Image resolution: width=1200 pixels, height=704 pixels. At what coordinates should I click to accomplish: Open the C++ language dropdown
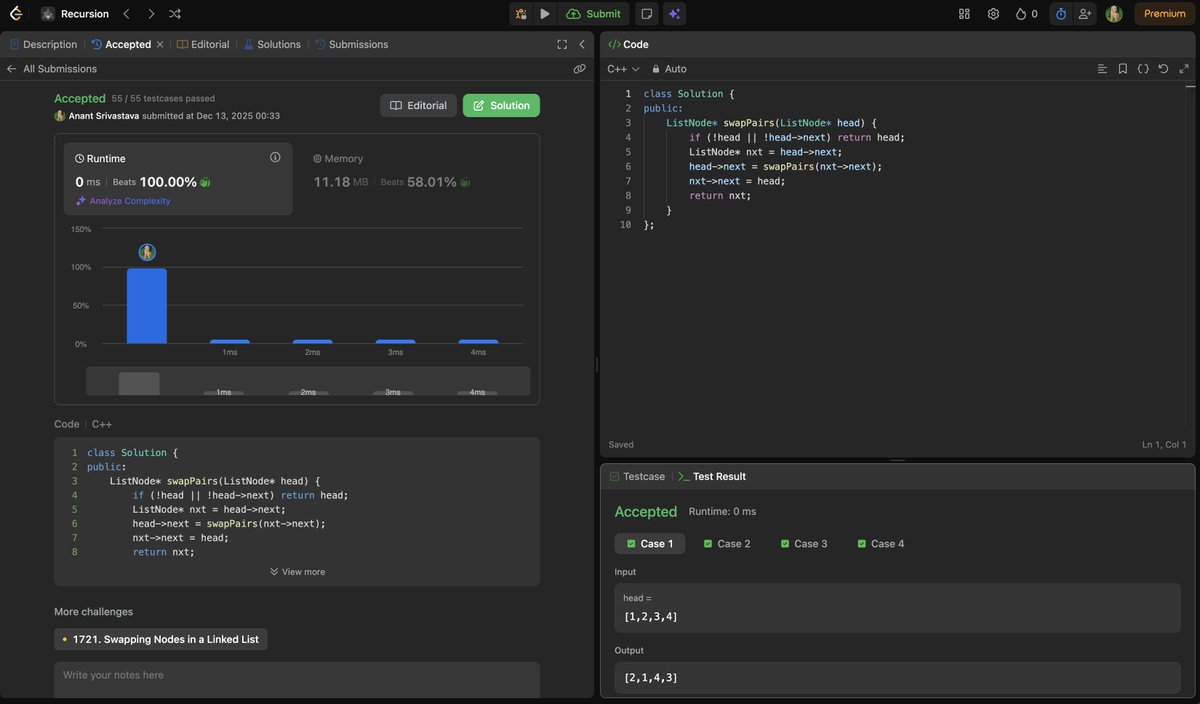(623, 69)
